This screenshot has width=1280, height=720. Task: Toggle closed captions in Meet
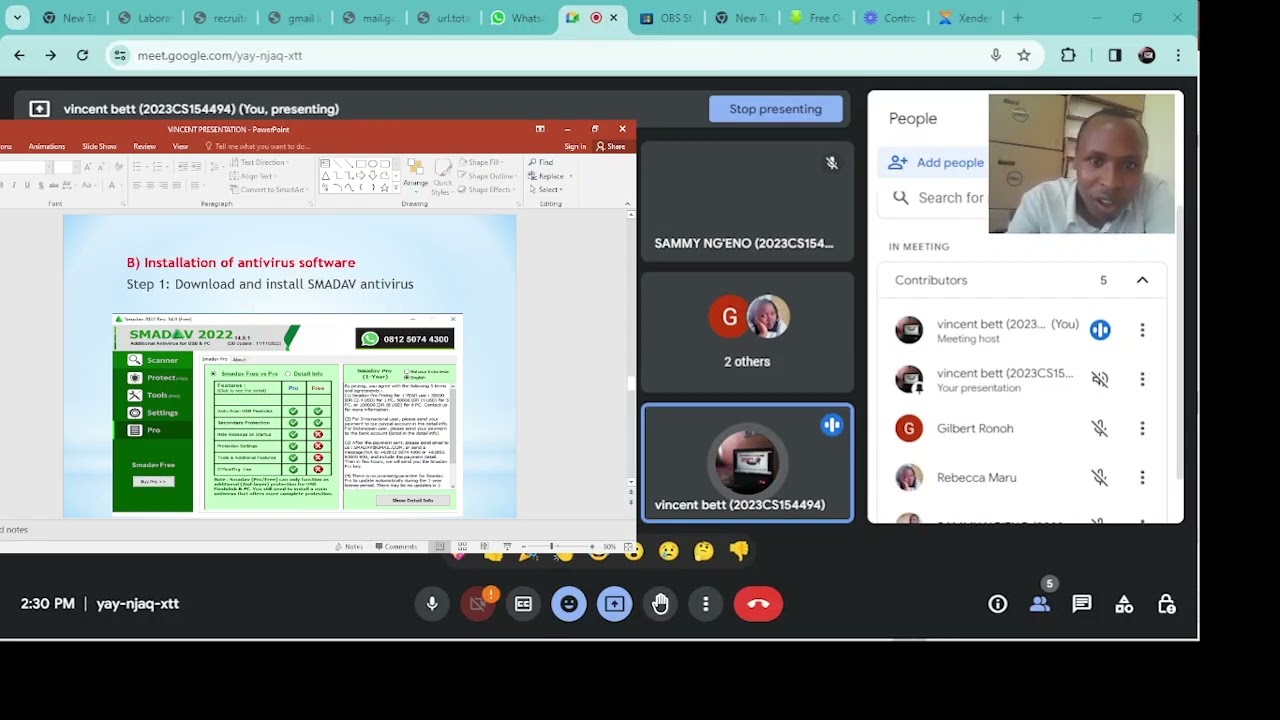[x=523, y=604]
